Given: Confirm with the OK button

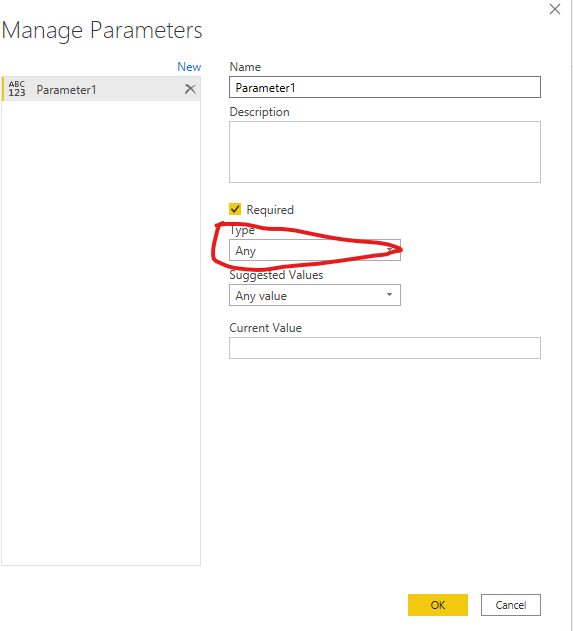Looking at the screenshot, I should pyautogui.click(x=438, y=605).
